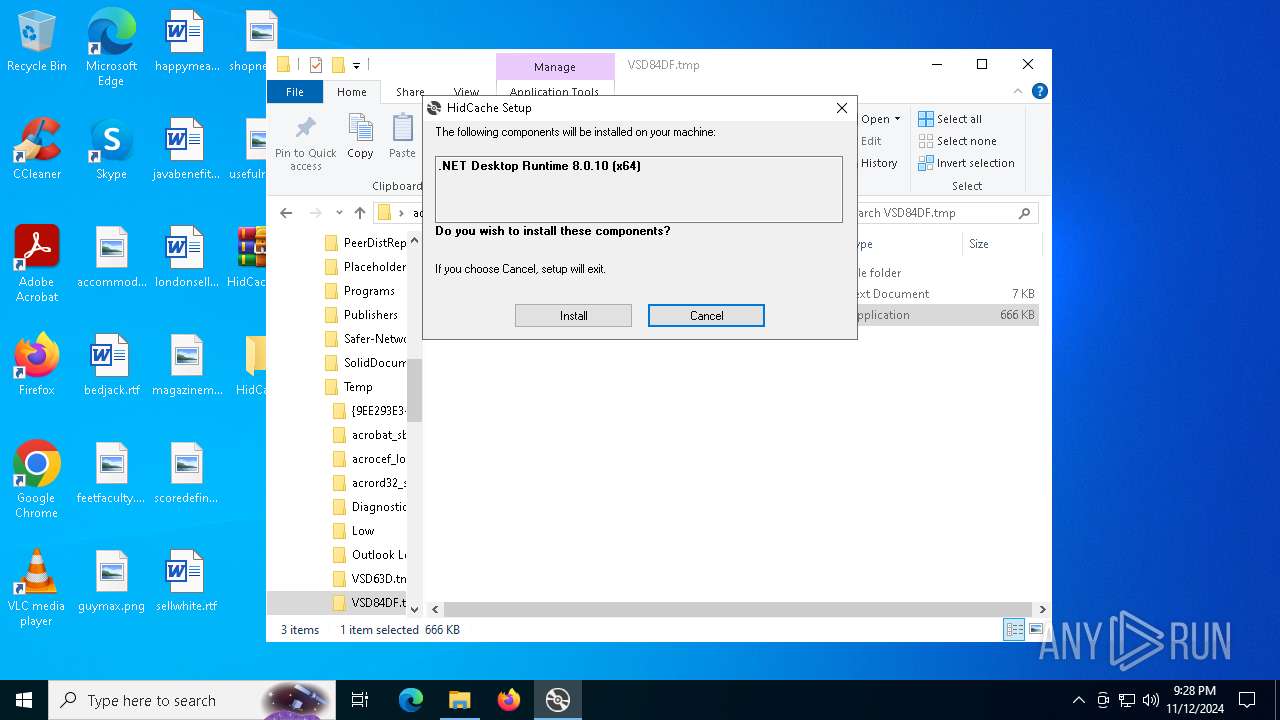This screenshot has height=720, width=1280.
Task: Select the accommod image file icon
Action: 111,257
